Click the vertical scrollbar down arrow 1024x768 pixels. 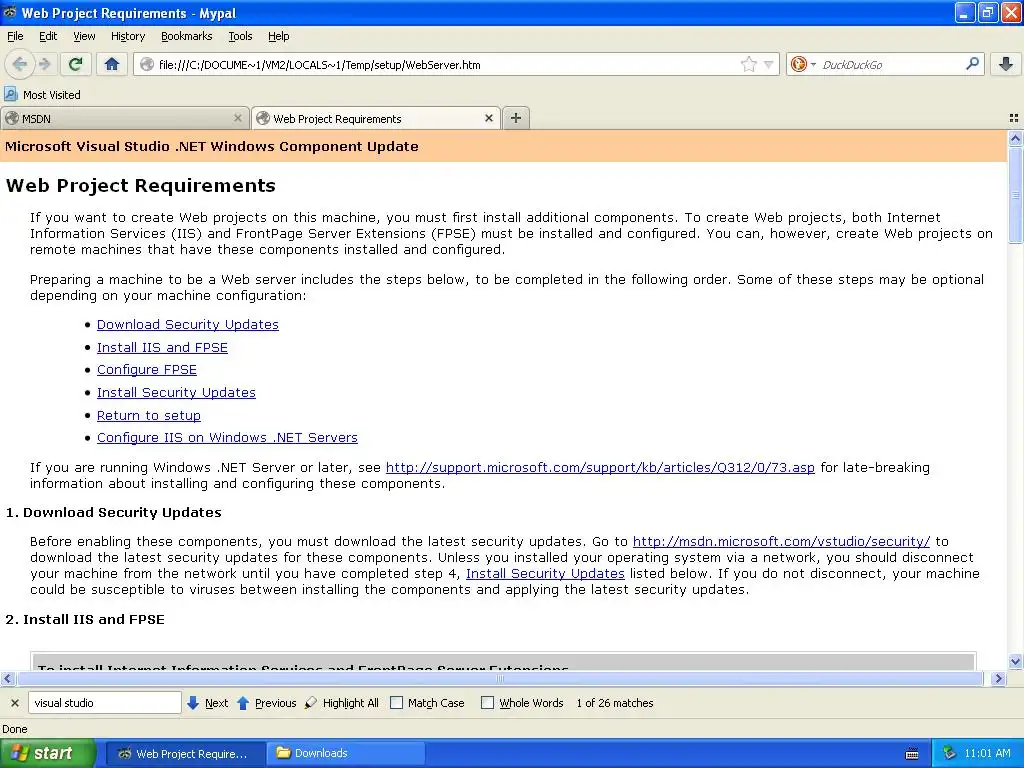pos(1015,661)
